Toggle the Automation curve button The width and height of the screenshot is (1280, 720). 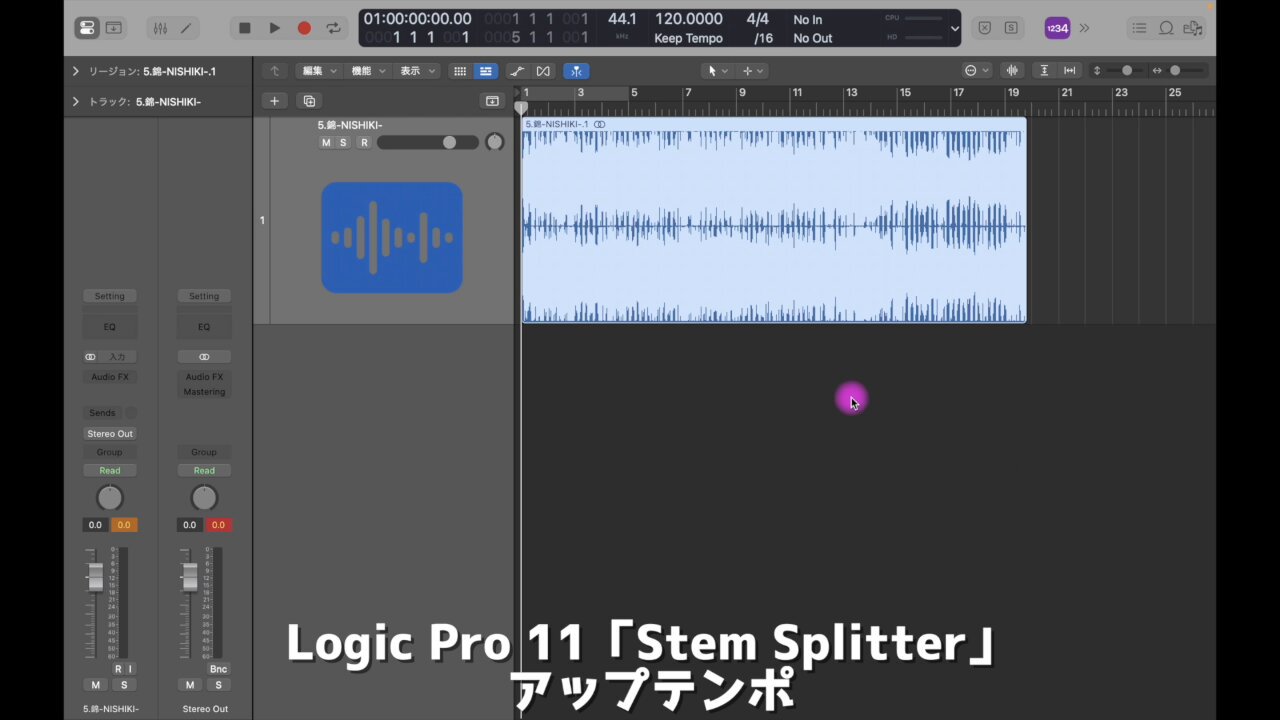pyautogui.click(x=517, y=71)
